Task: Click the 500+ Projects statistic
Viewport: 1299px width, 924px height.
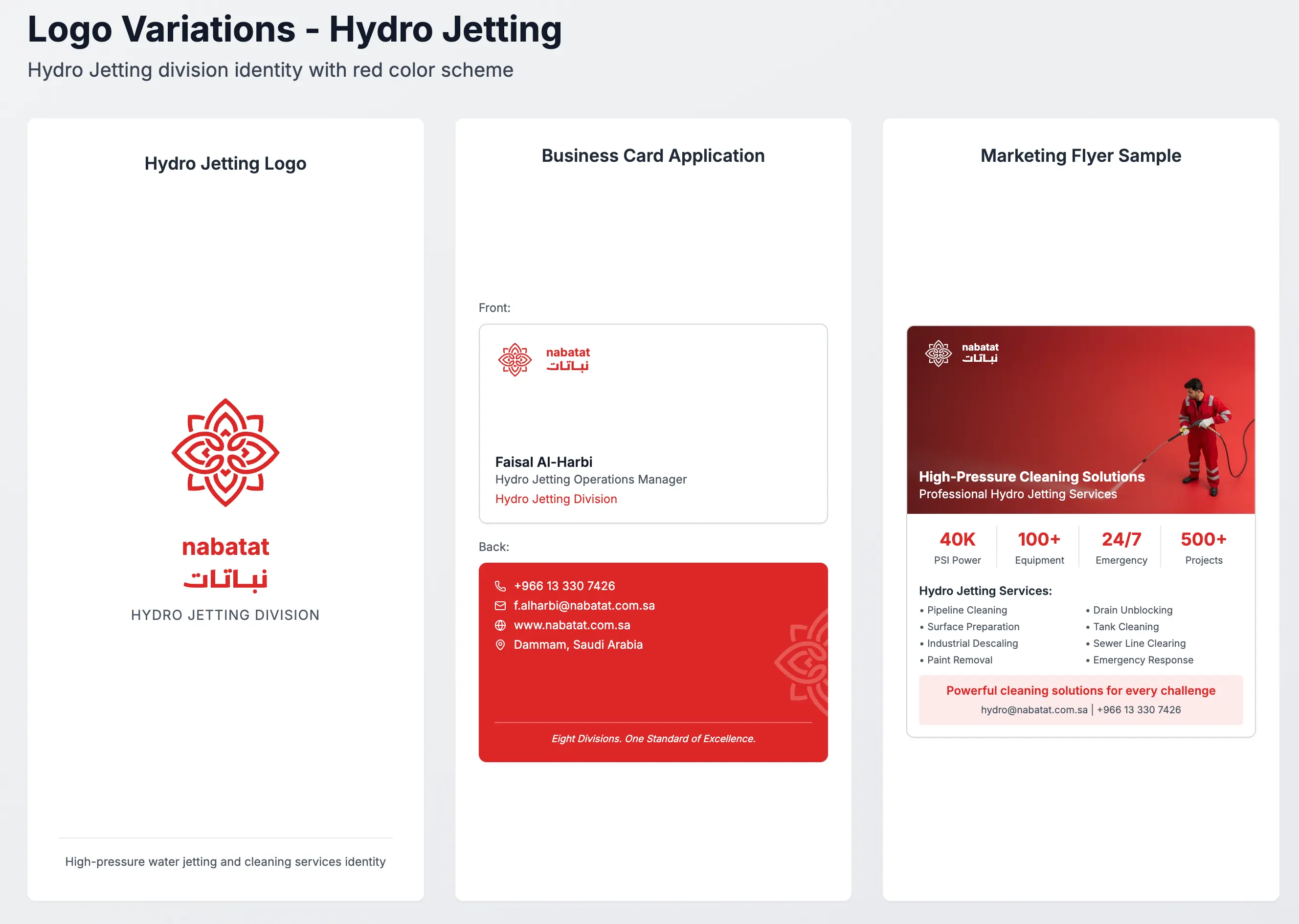Action: pyautogui.click(x=1203, y=548)
